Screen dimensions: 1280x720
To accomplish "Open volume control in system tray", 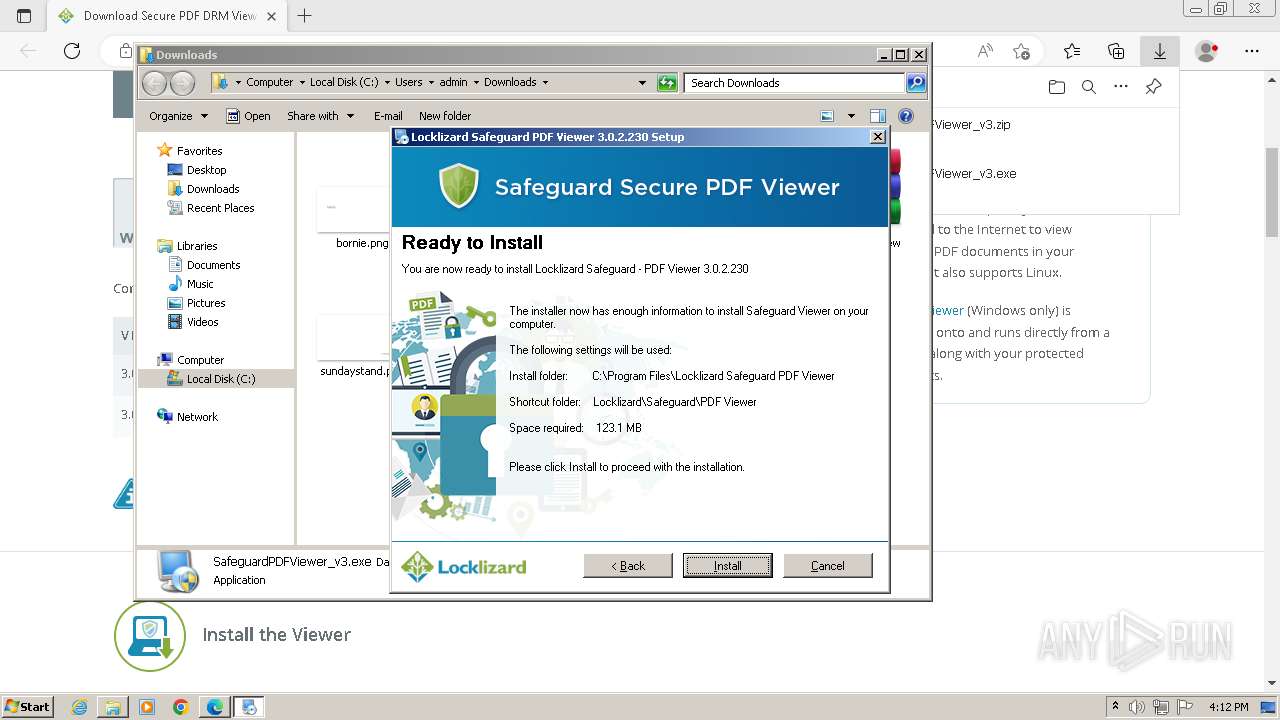I will pos(1136,707).
